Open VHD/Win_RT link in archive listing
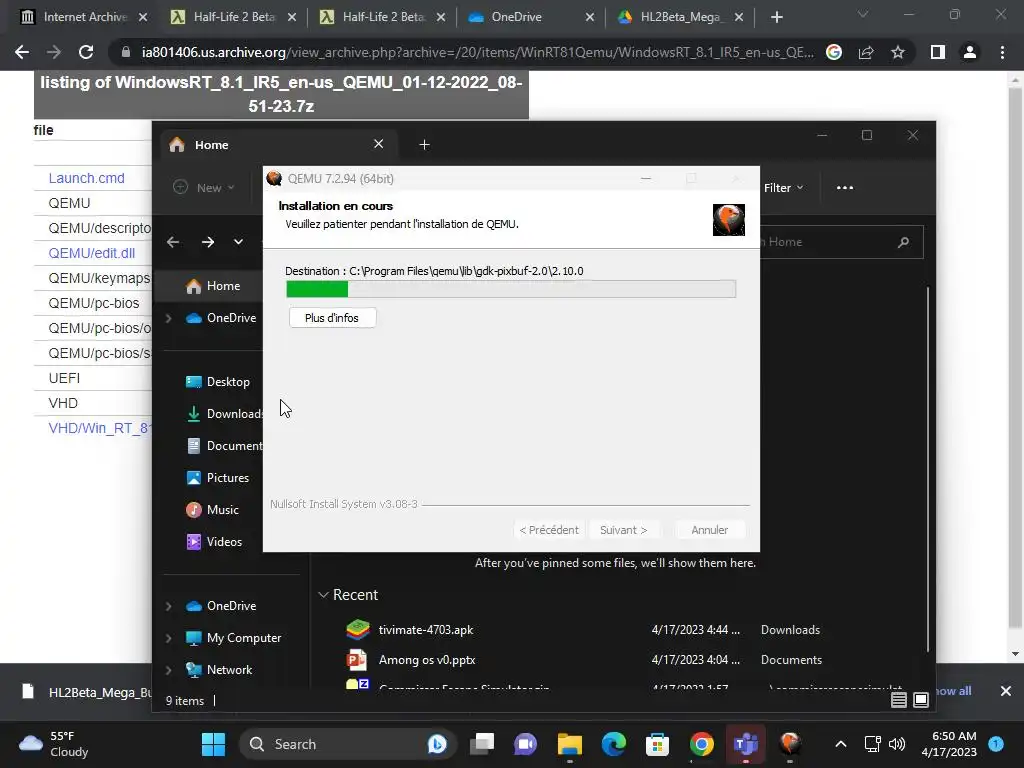This screenshot has width=1024, height=768. click(x=99, y=428)
